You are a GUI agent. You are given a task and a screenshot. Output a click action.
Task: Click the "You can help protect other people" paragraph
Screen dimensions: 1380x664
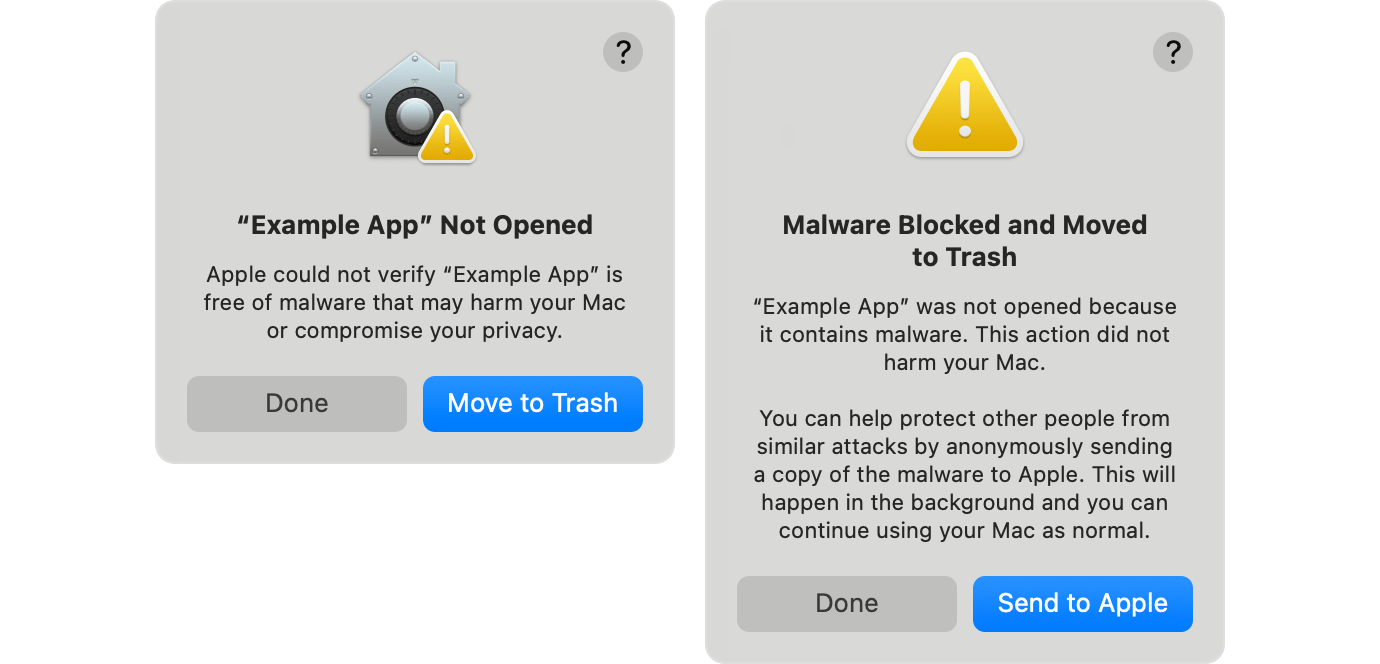tap(965, 474)
